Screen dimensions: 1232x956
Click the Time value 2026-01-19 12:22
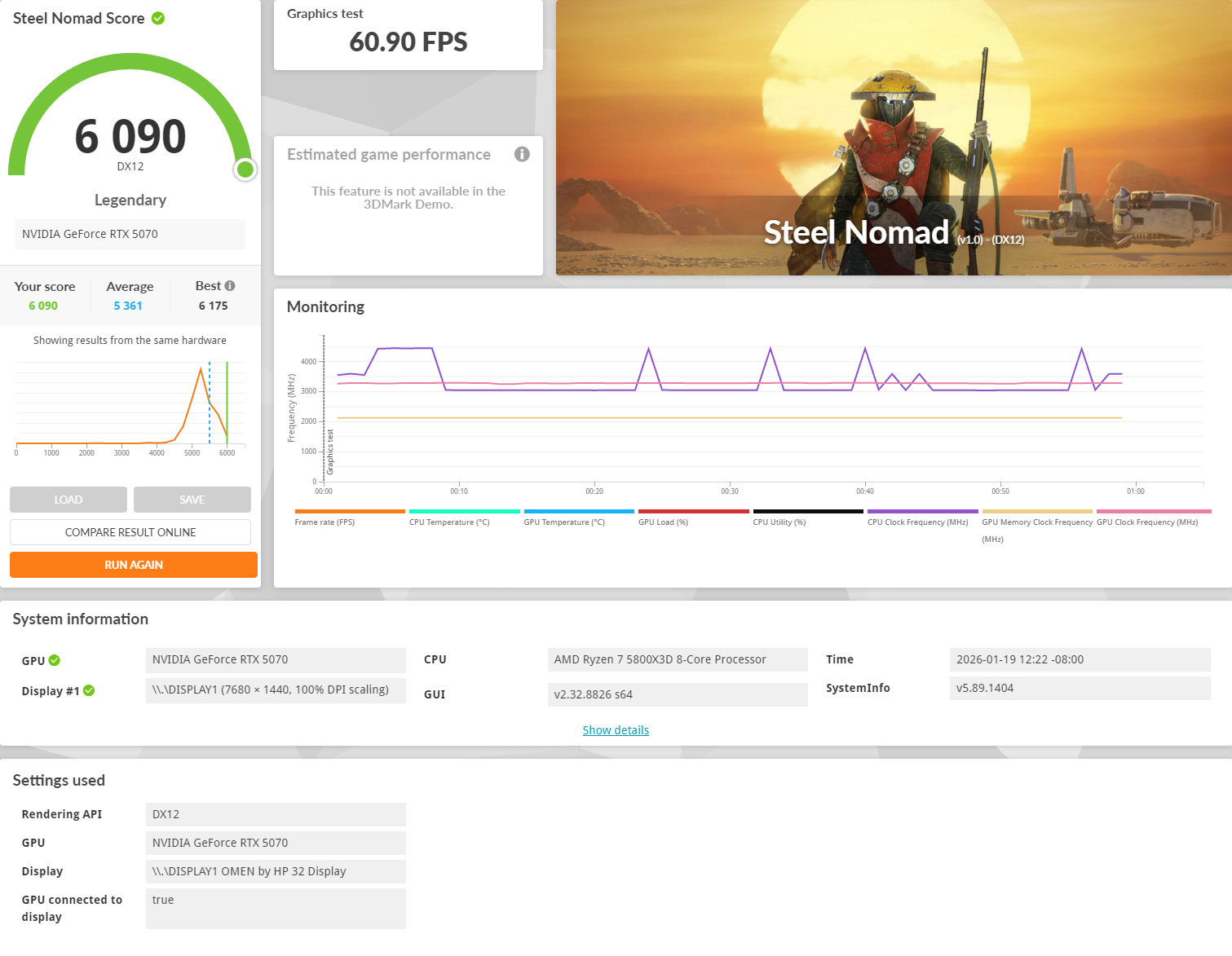tap(1080, 659)
